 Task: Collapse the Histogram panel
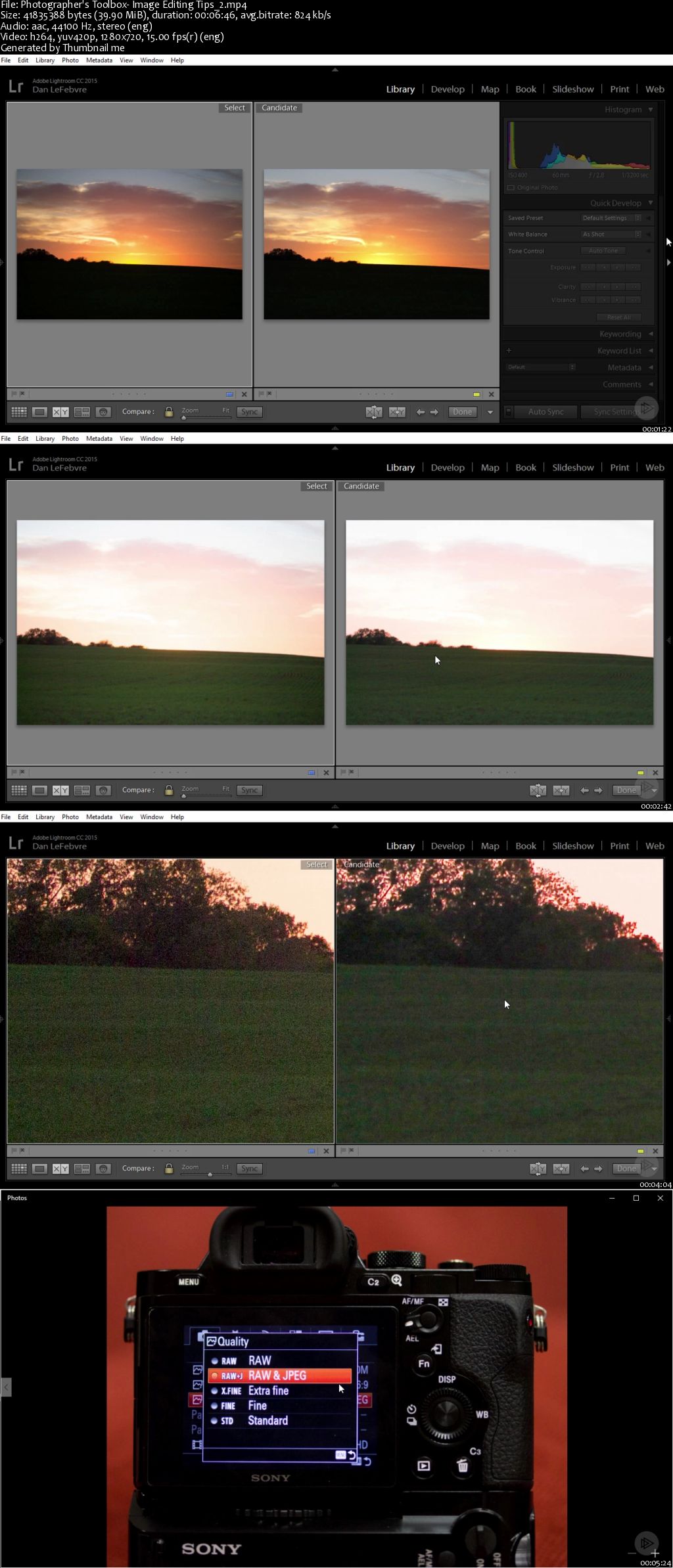click(x=651, y=110)
